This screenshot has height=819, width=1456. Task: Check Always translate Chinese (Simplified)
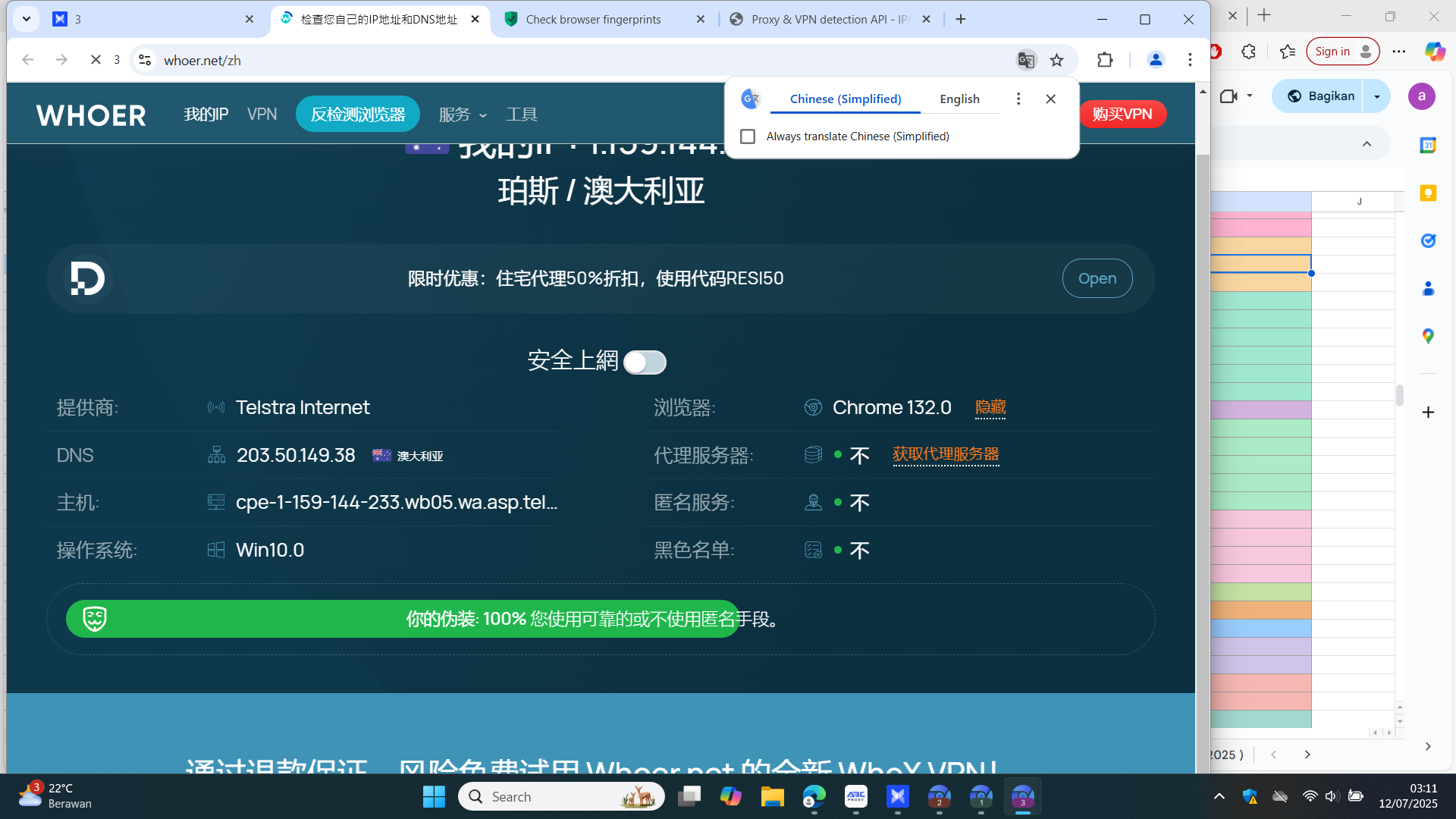748,136
